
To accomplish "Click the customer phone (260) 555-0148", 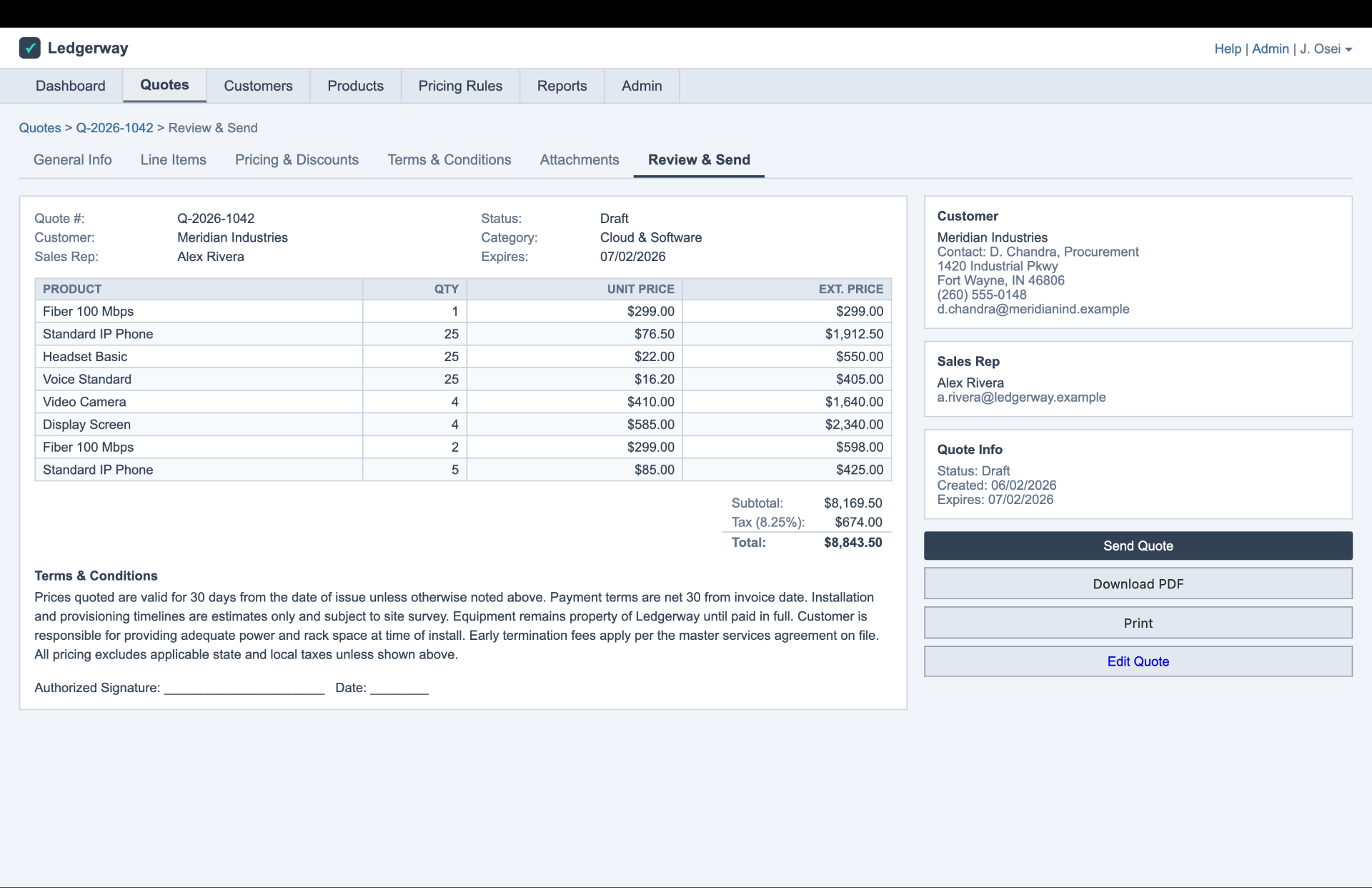I will (982, 295).
